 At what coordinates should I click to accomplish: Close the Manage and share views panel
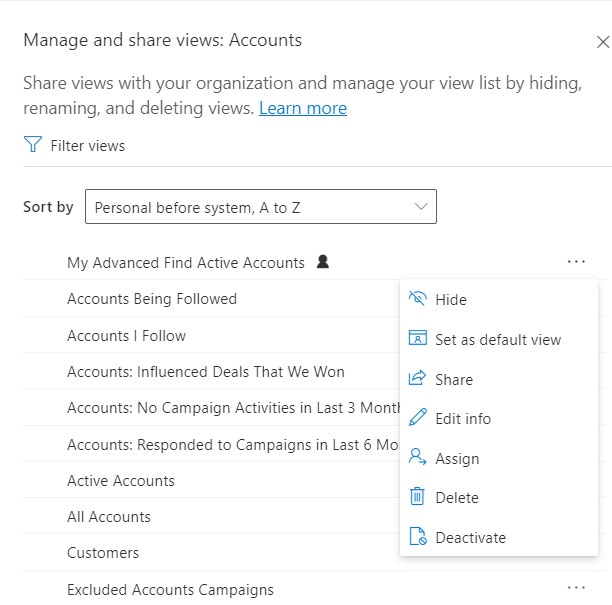pyautogui.click(x=603, y=42)
